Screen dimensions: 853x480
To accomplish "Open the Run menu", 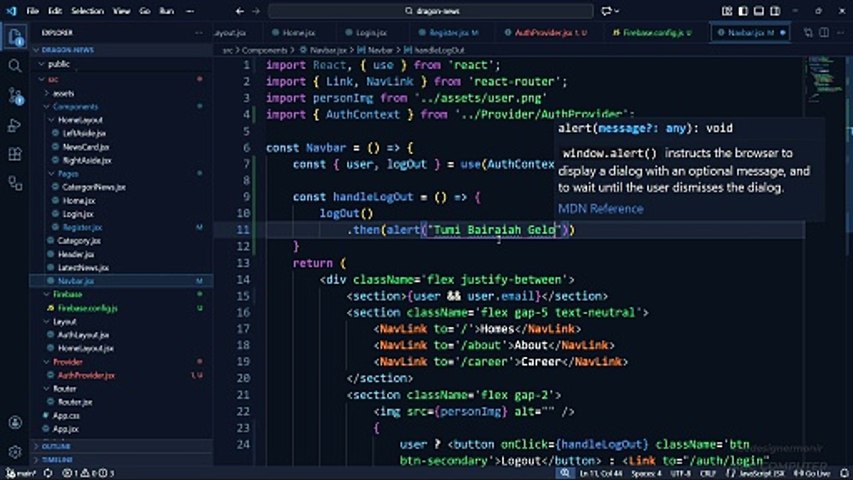I will tap(166, 11).
